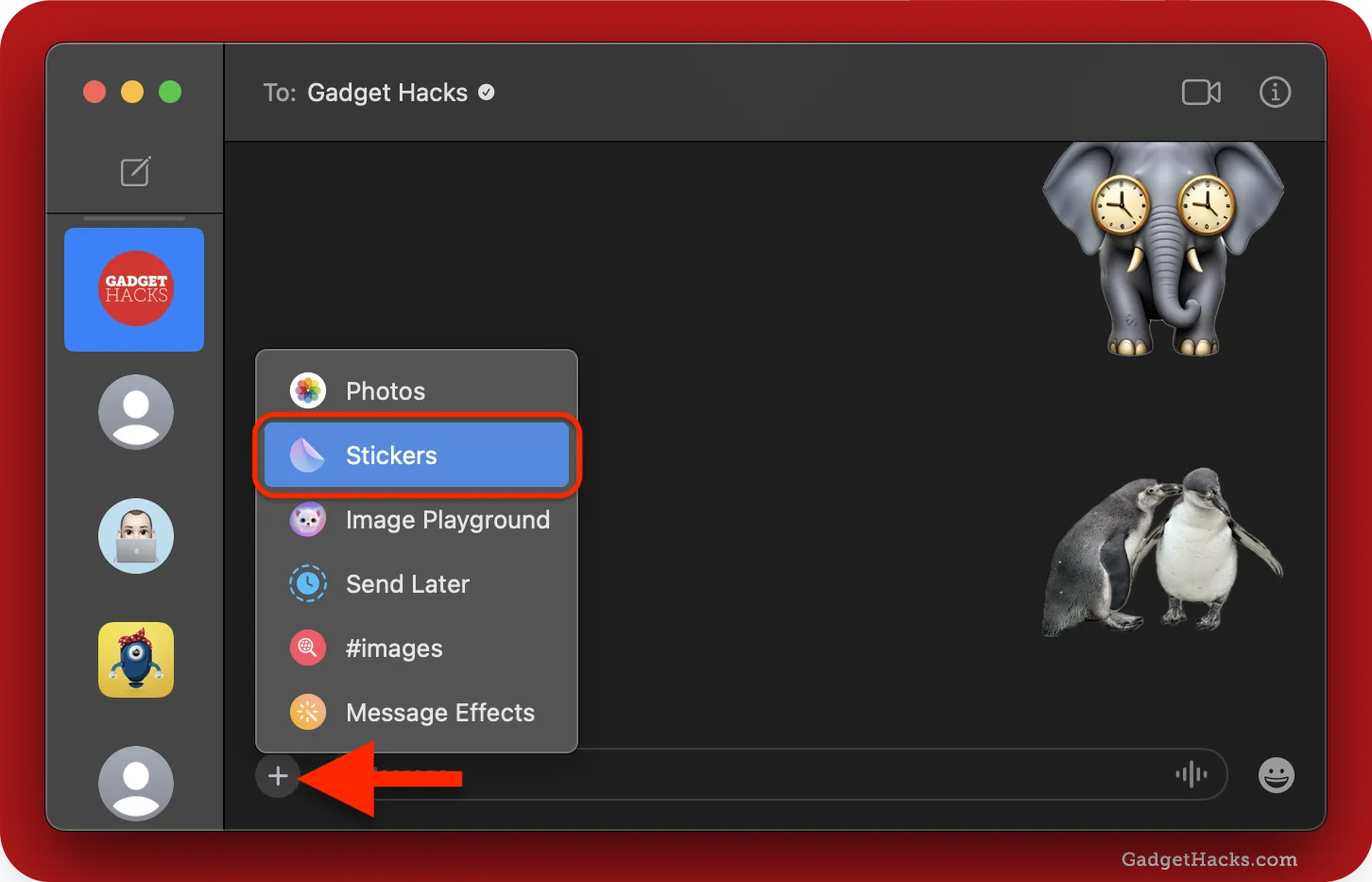Click the Stickers peel icon

308,455
